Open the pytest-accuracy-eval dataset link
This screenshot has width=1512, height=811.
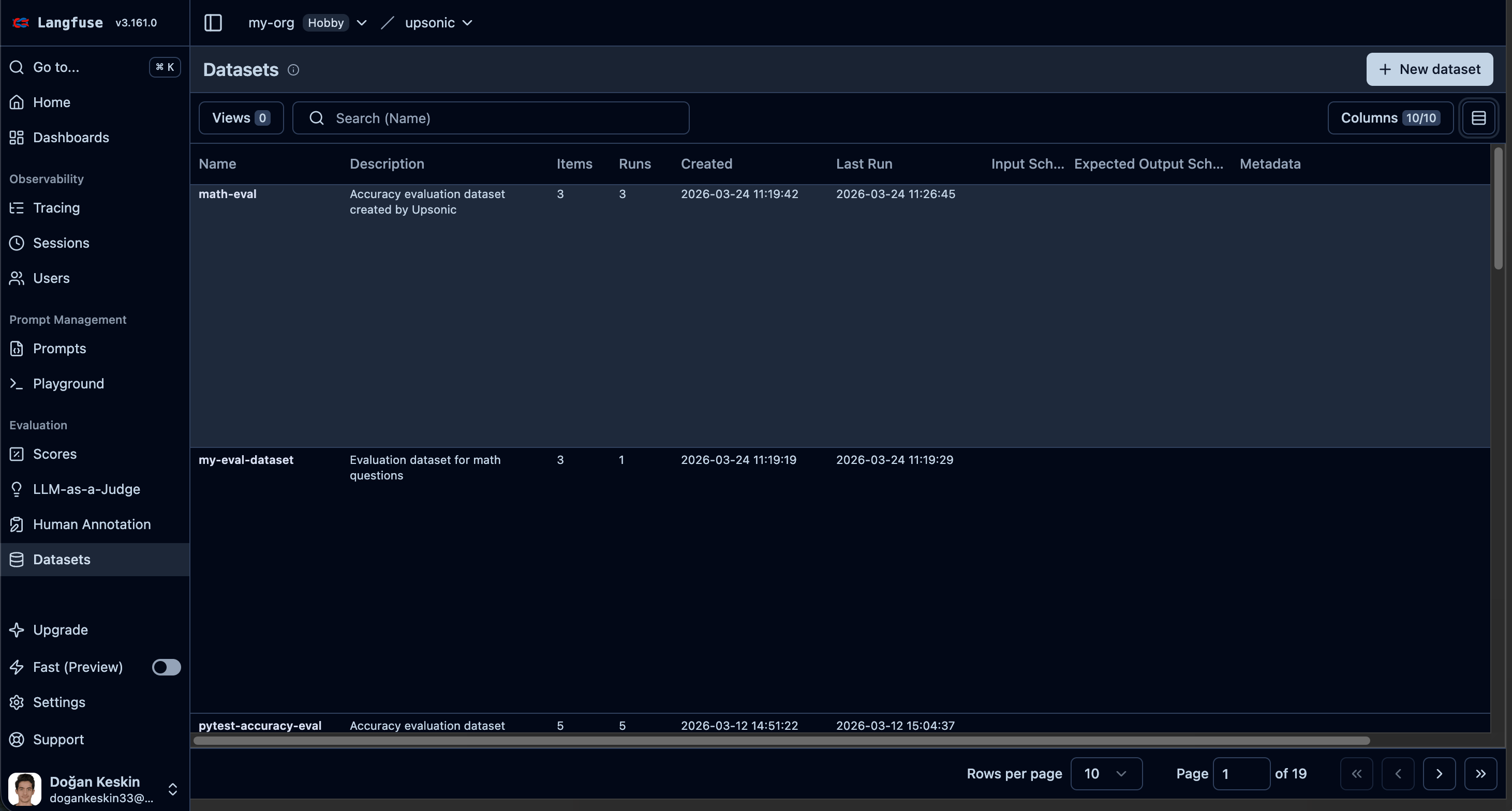coord(259,726)
